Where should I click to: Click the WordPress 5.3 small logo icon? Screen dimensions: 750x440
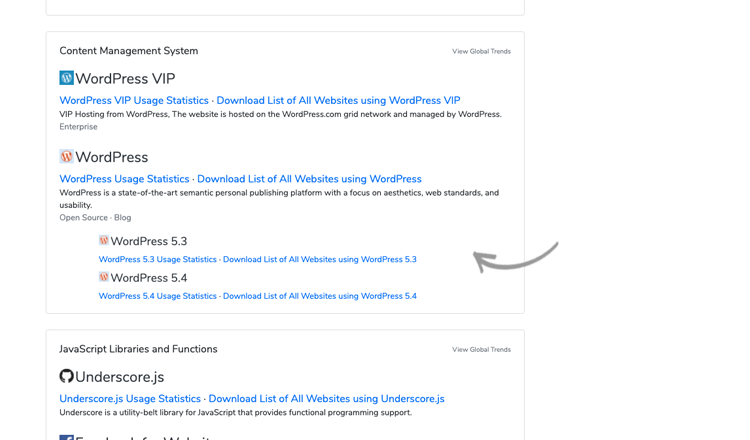[x=104, y=240]
